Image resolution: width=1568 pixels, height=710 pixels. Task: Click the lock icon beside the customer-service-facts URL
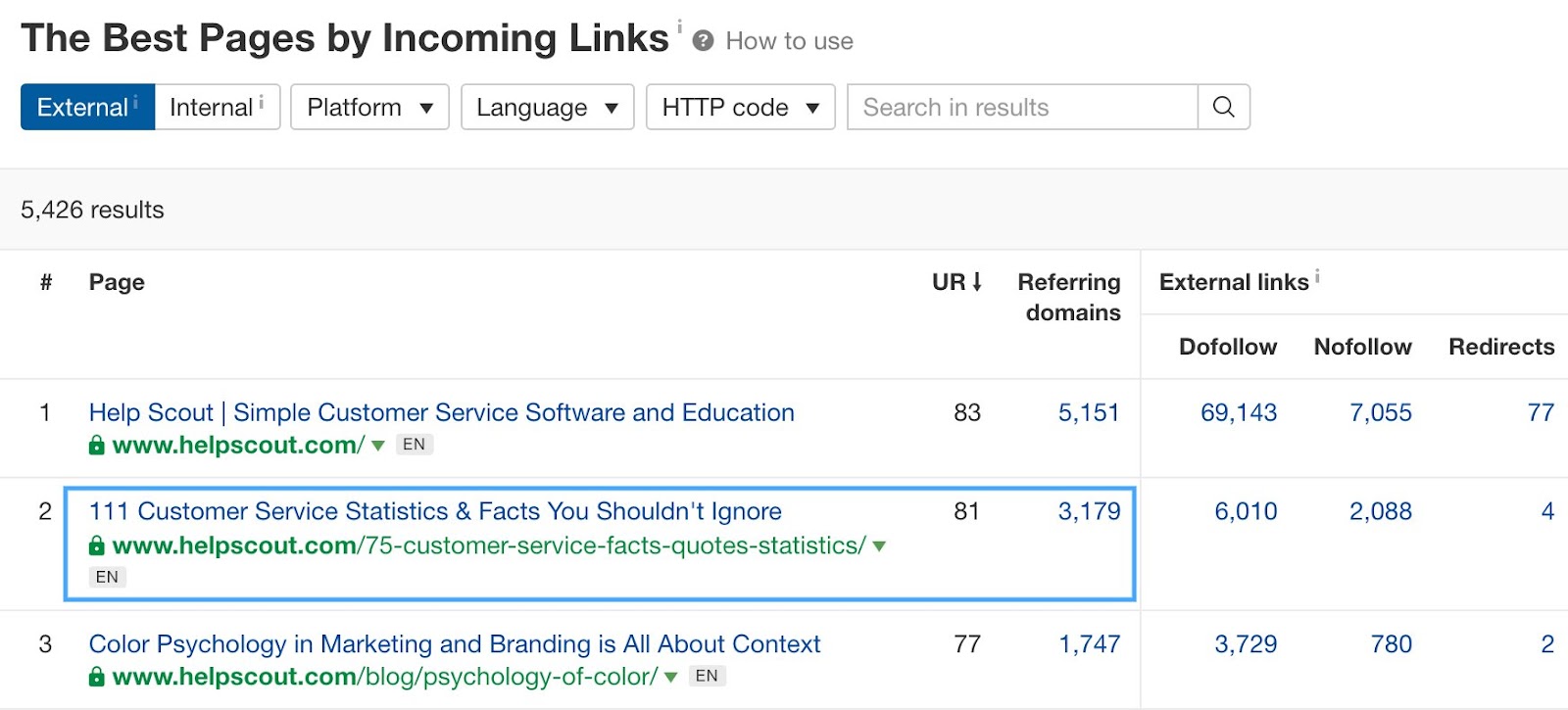point(96,545)
